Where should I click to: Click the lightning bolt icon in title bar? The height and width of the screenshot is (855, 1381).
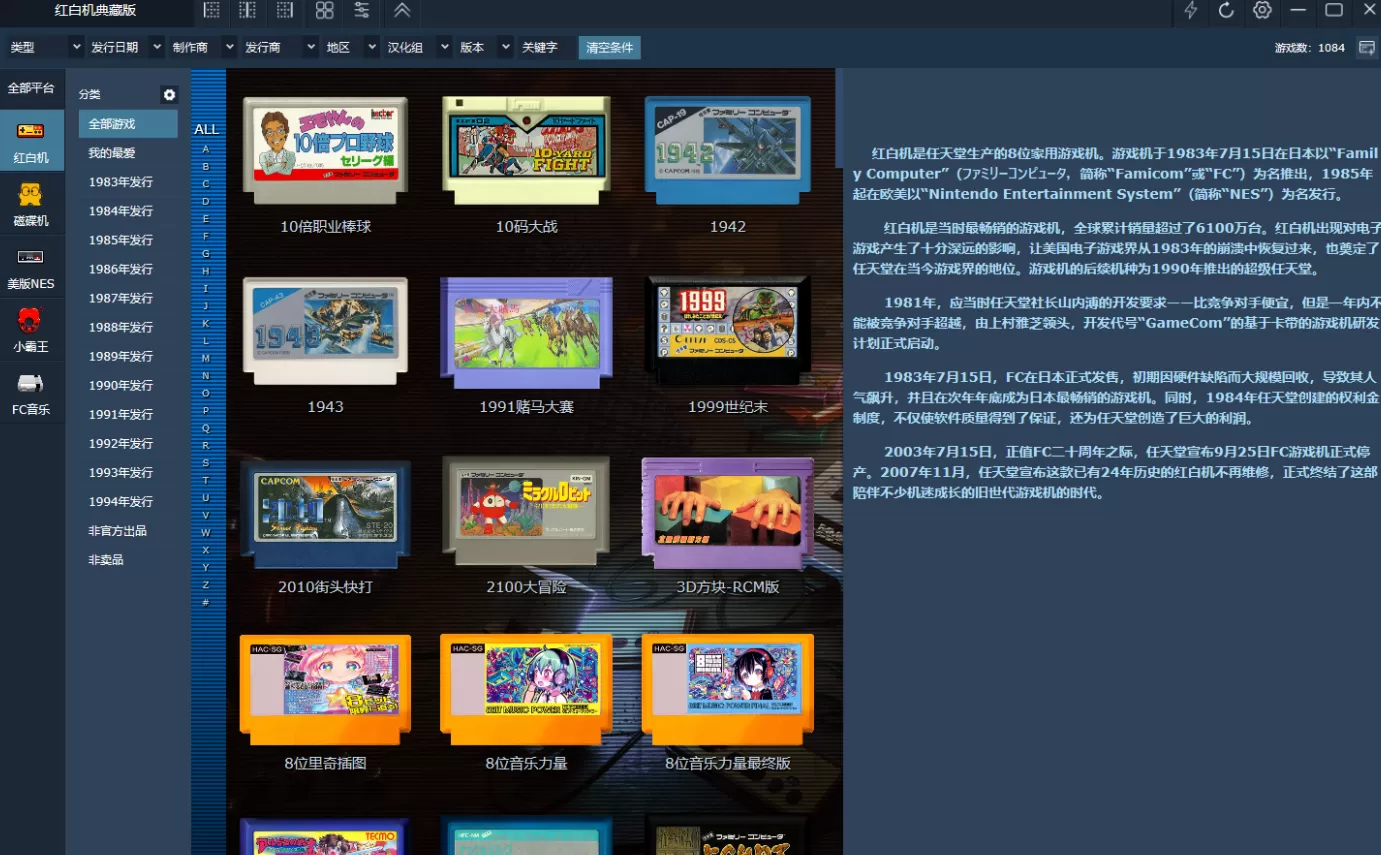click(x=1190, y=11)
